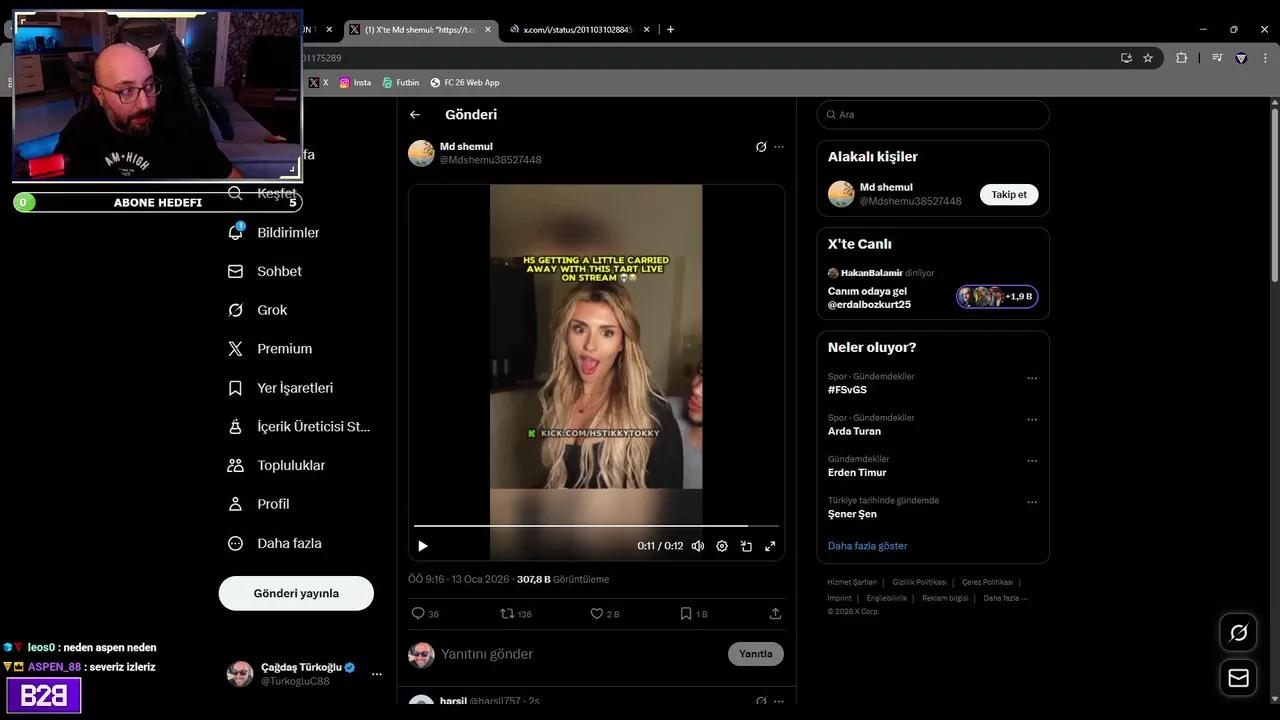The width and height of the screenshot is (1280, 720).
Task: Open more options for #FSvGS trend
Action: pyautogui.click(x=1032, y=378)
